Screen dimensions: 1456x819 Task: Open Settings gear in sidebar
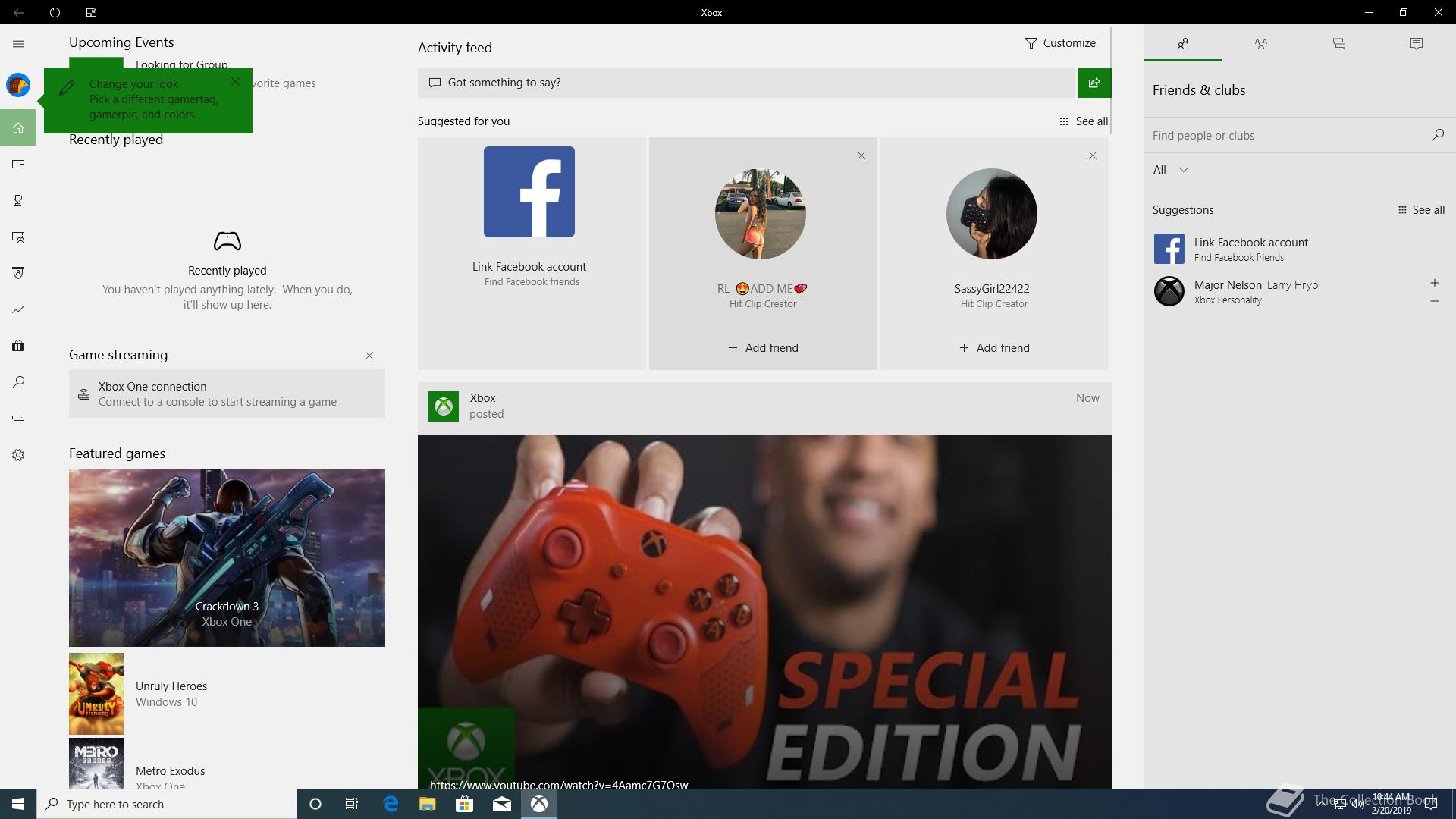click(18, 455)
